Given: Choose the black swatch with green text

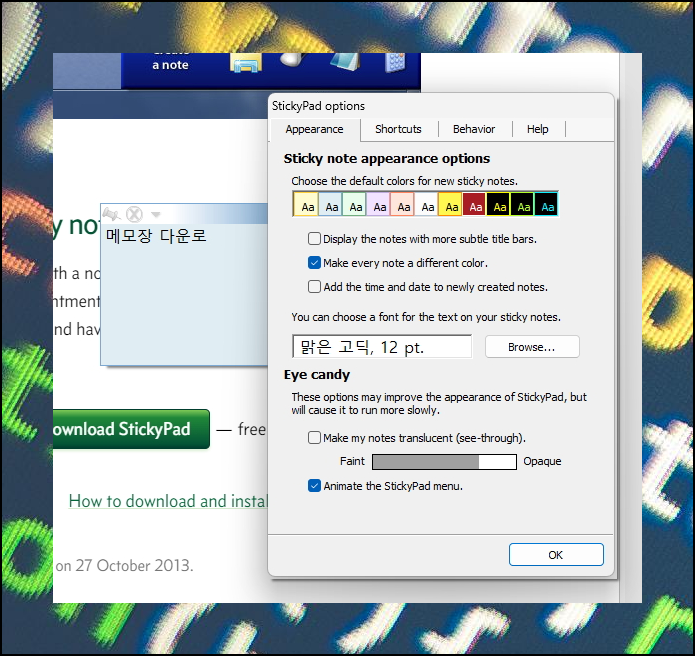Looking at the screenshot, I should [x=522, y=204].
